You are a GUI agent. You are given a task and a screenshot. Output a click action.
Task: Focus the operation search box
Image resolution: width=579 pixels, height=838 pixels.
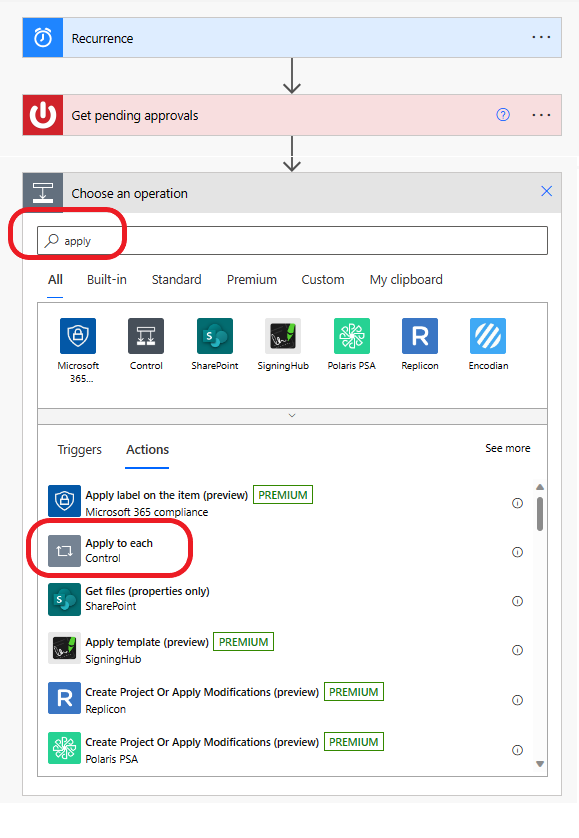point(292,240)
